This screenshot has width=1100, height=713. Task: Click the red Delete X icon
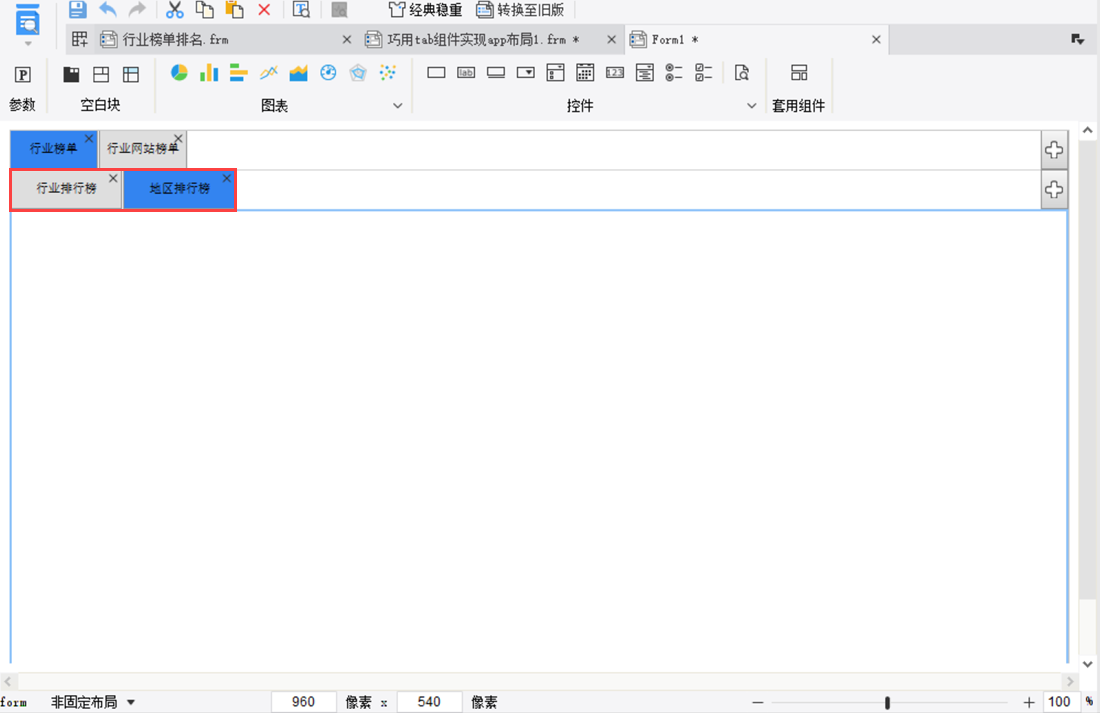[264, 10]
